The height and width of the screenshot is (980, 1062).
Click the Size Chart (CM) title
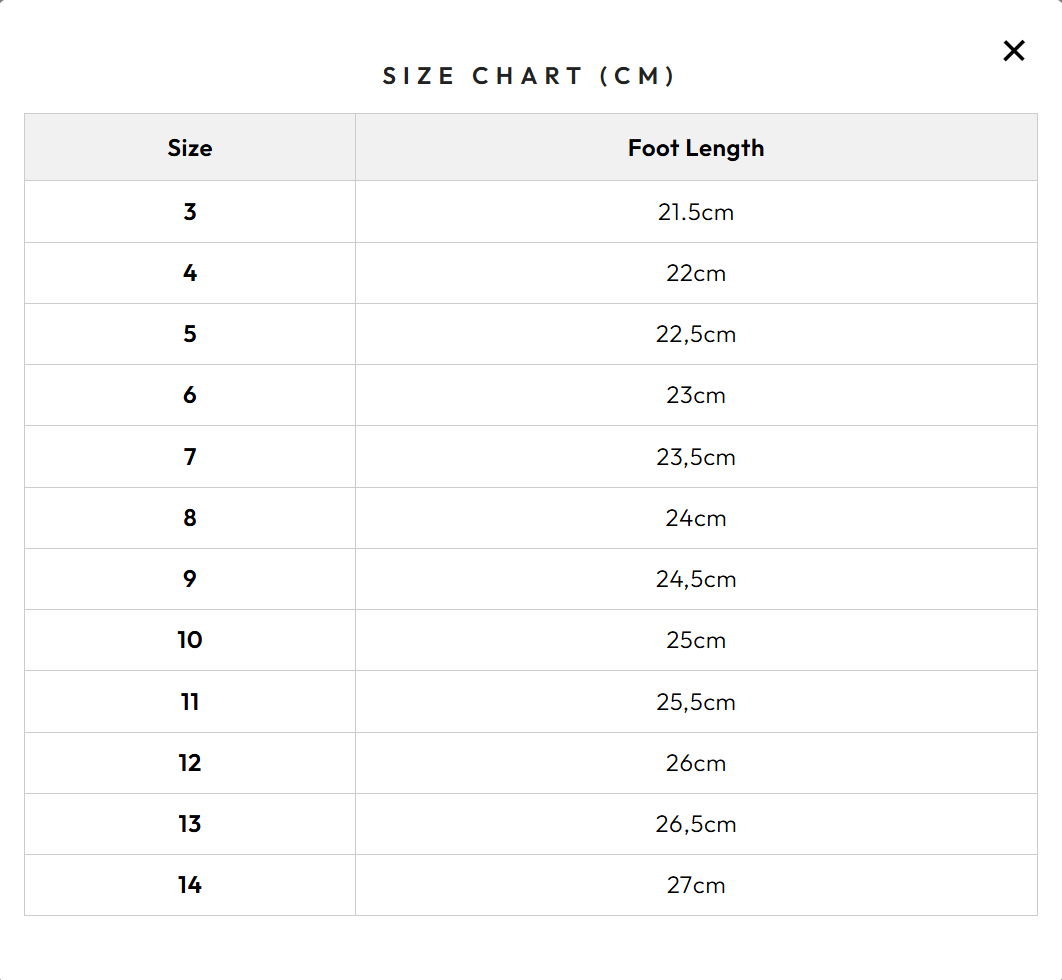530,76
